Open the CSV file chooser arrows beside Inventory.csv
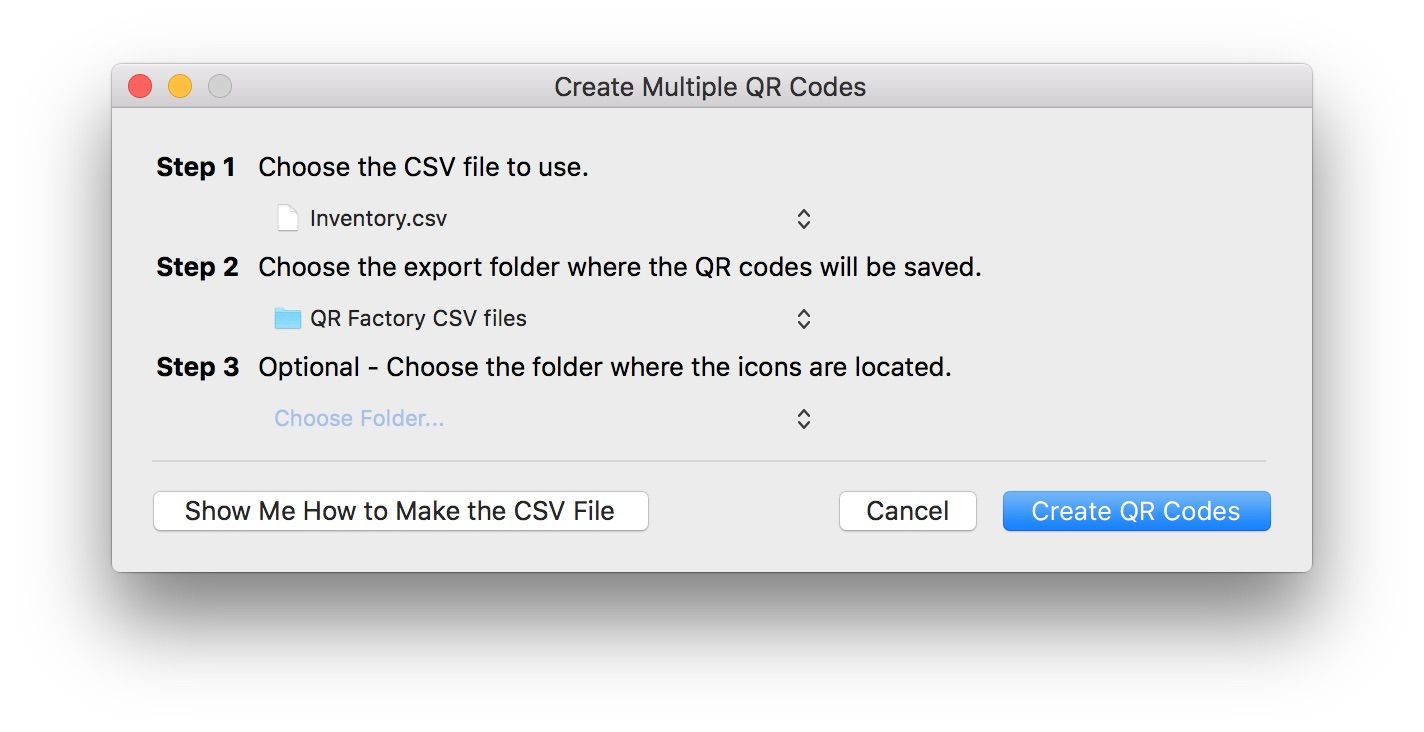 pos(804,218)
